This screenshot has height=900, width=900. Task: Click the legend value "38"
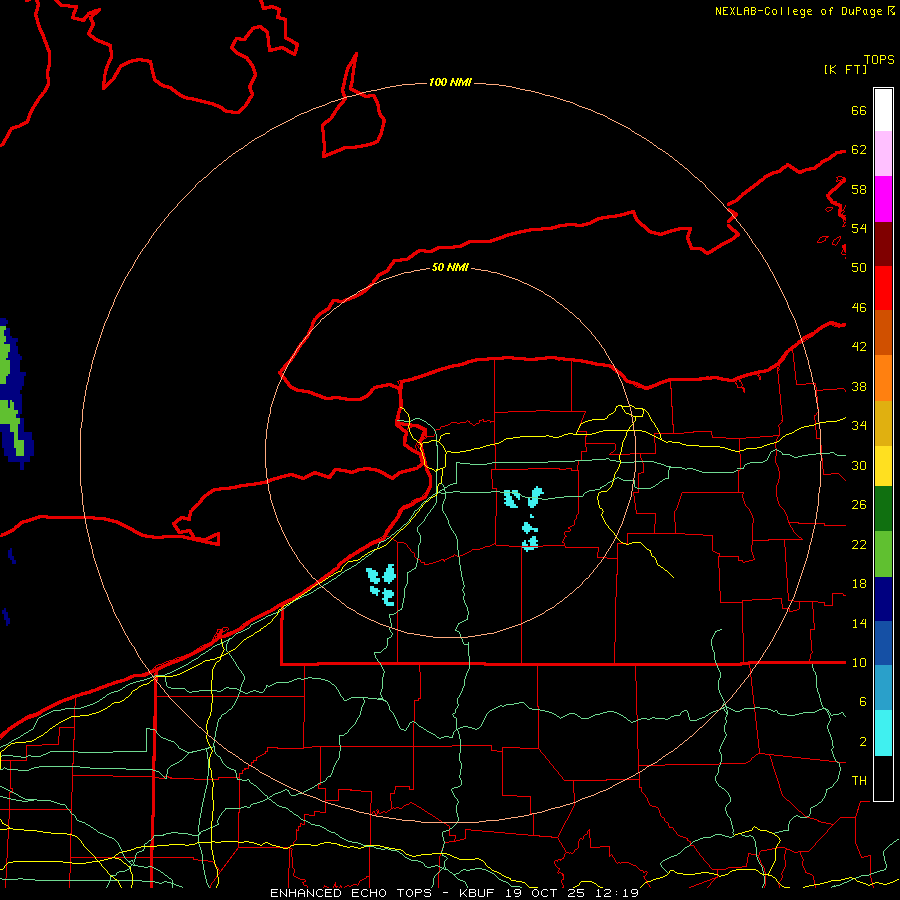(859, 387)
